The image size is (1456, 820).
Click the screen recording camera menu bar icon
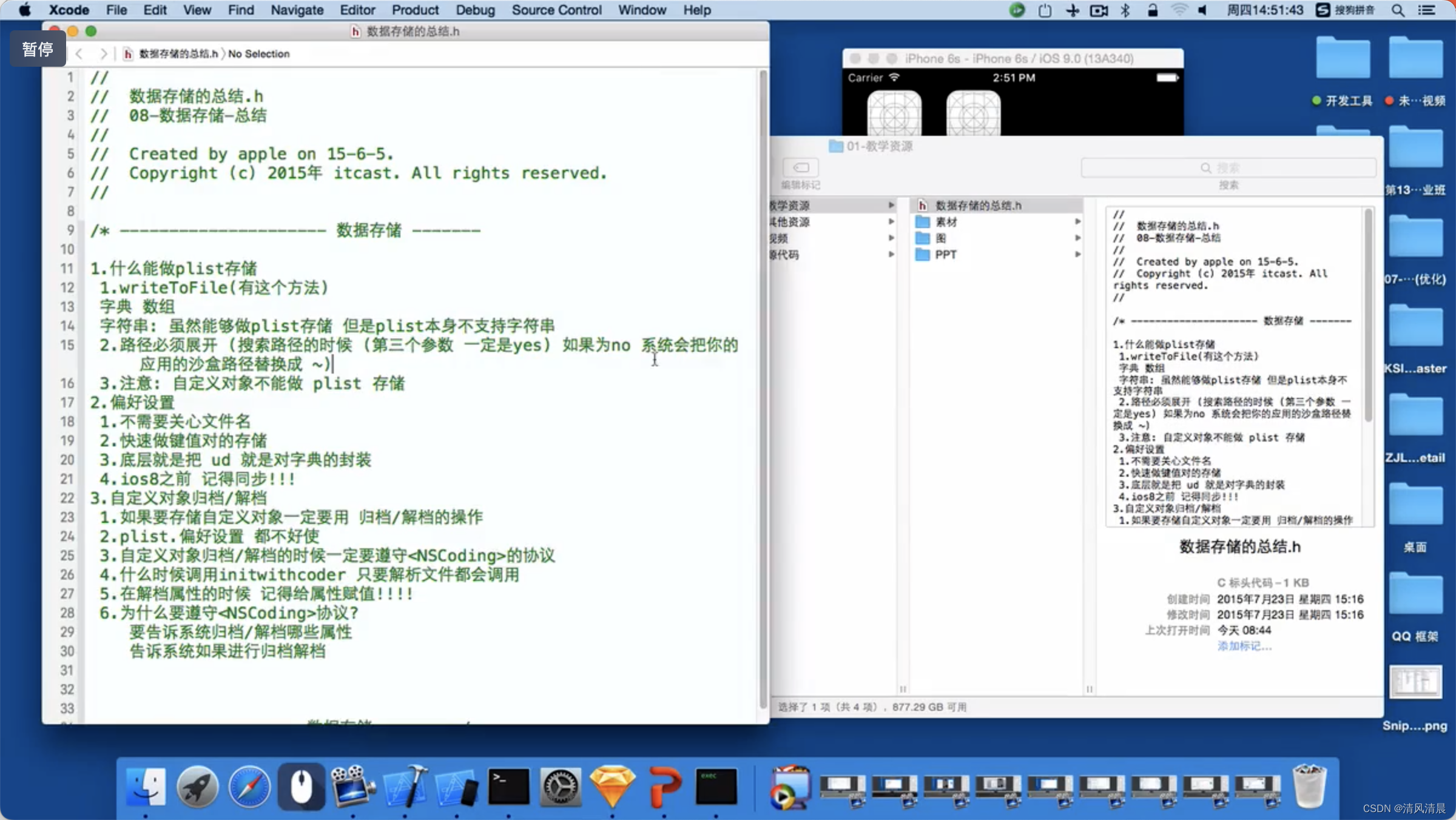(x=1099, y=10)
